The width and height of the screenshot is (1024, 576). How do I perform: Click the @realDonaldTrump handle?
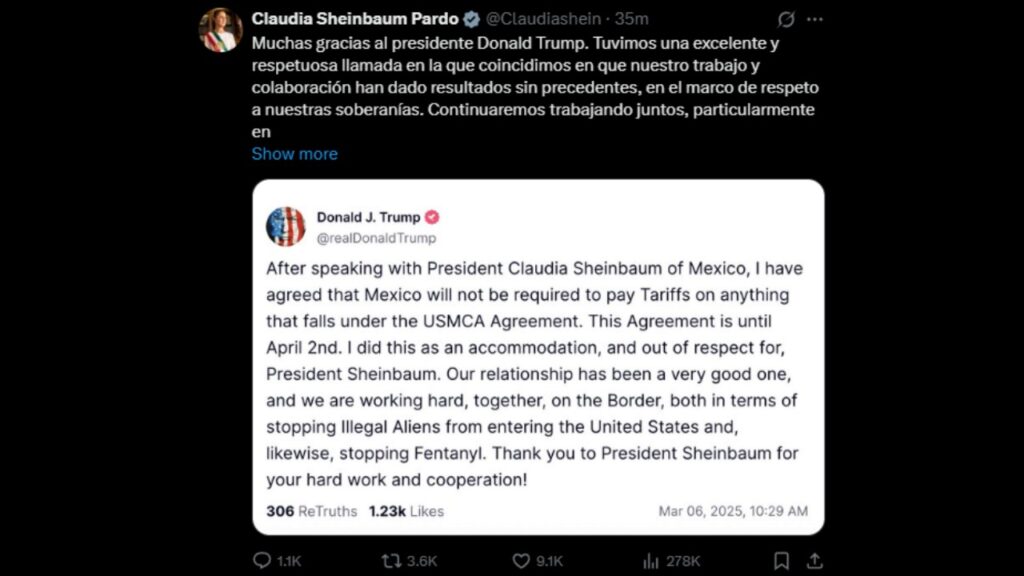tap(376, 238)
